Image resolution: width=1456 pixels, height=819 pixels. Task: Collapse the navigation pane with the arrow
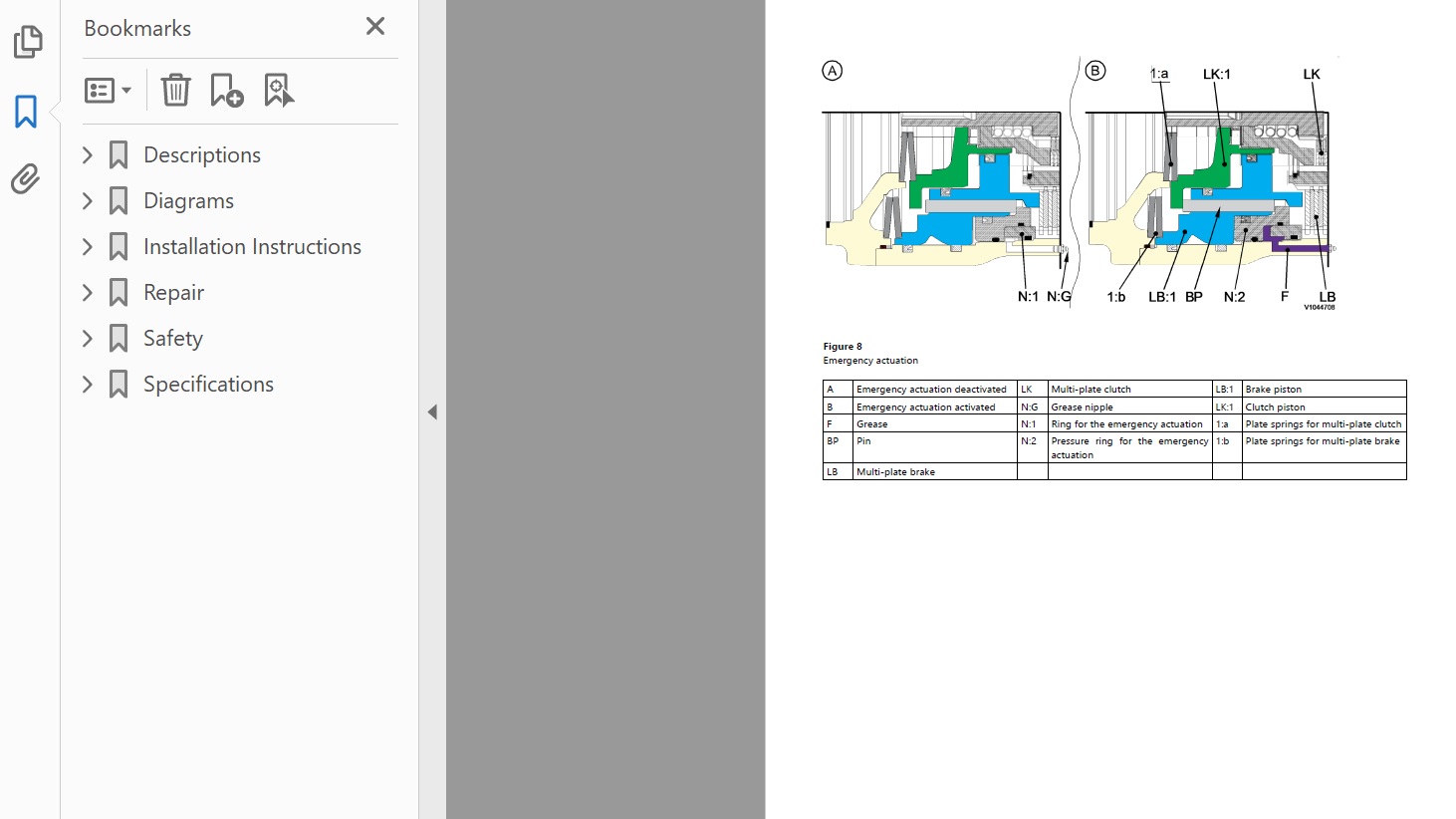[432, 412]
